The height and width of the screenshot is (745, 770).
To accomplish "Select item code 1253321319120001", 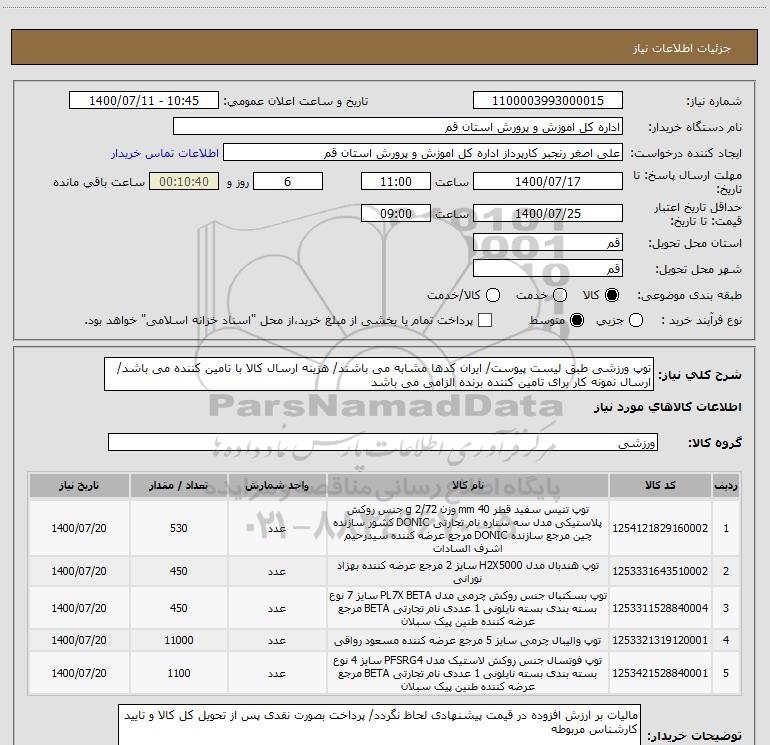I will (x=660, y=640).
